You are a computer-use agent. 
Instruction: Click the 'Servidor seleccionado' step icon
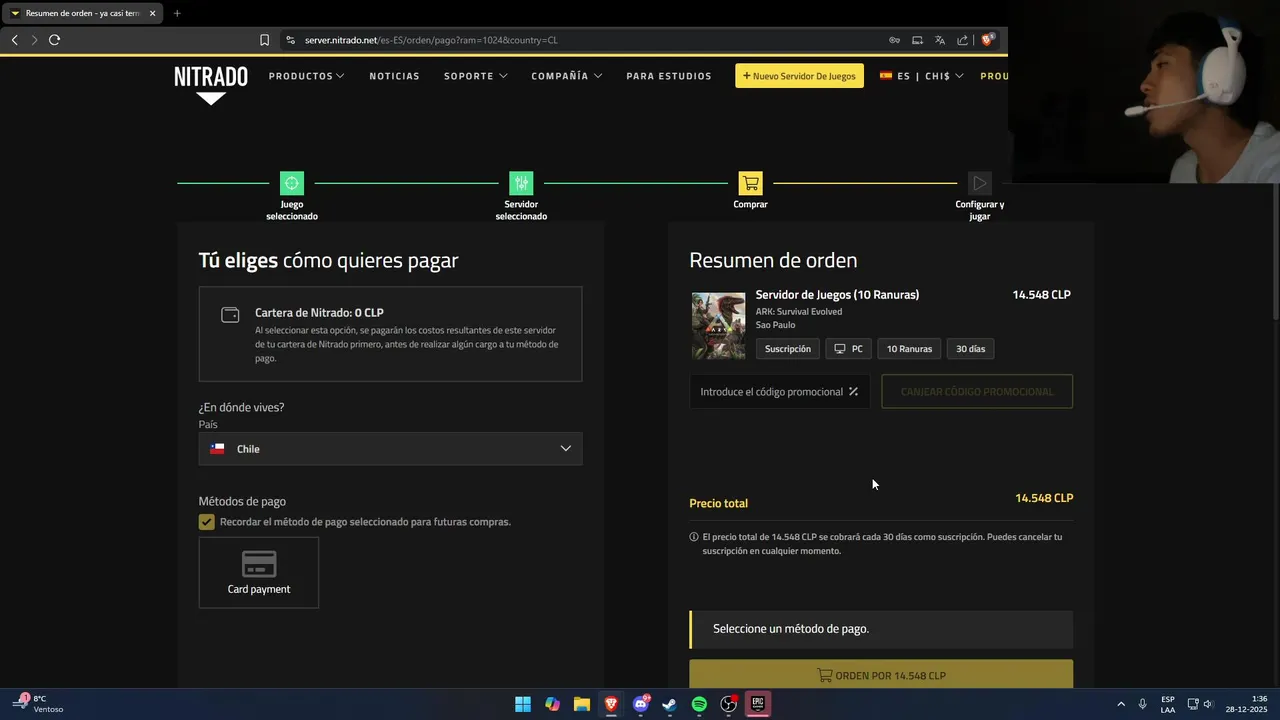[x=521, y=183]
